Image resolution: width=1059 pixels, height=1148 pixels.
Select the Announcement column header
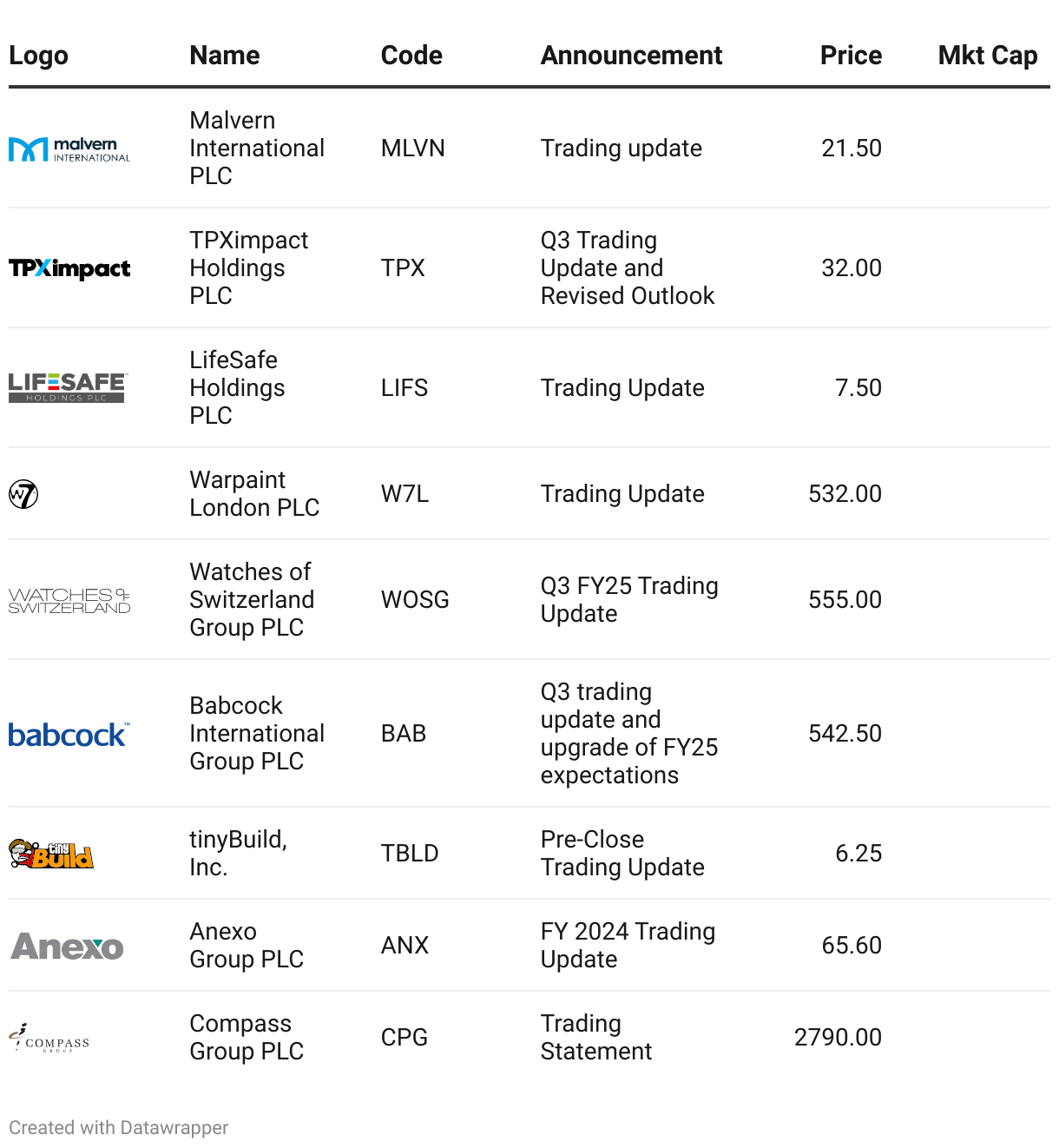(631, 56)
